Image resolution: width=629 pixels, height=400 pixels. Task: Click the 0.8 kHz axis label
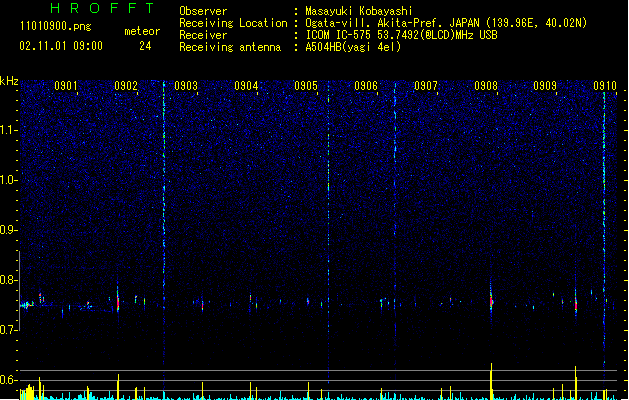[x=9, y=280]
